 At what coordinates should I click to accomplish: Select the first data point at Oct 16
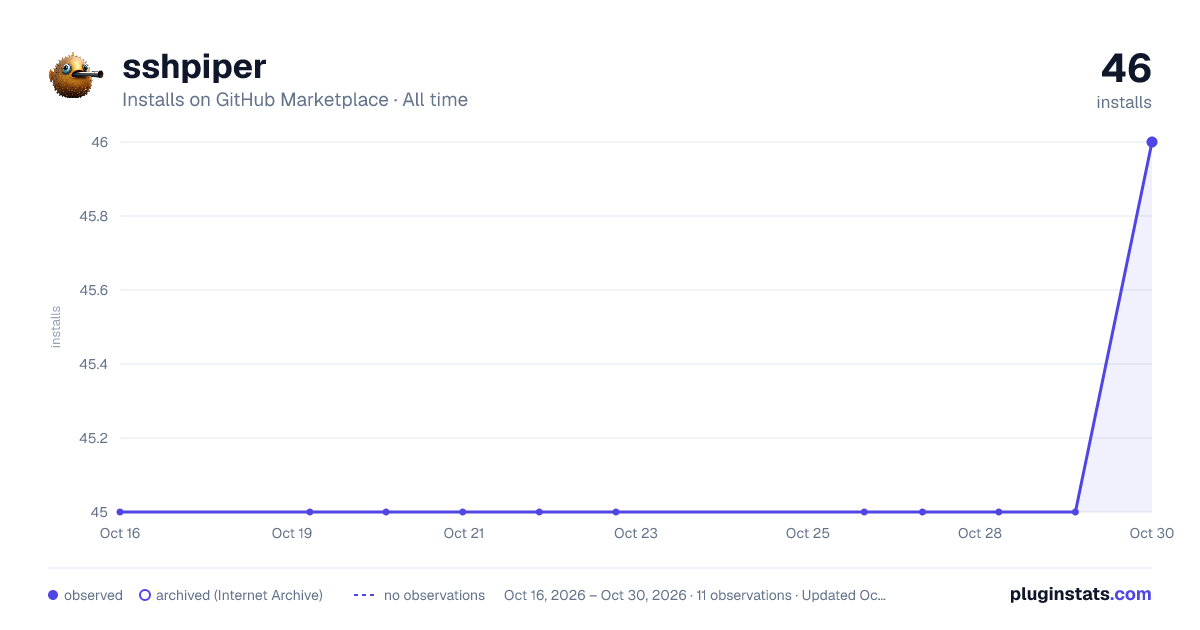(x=120, y=512)
